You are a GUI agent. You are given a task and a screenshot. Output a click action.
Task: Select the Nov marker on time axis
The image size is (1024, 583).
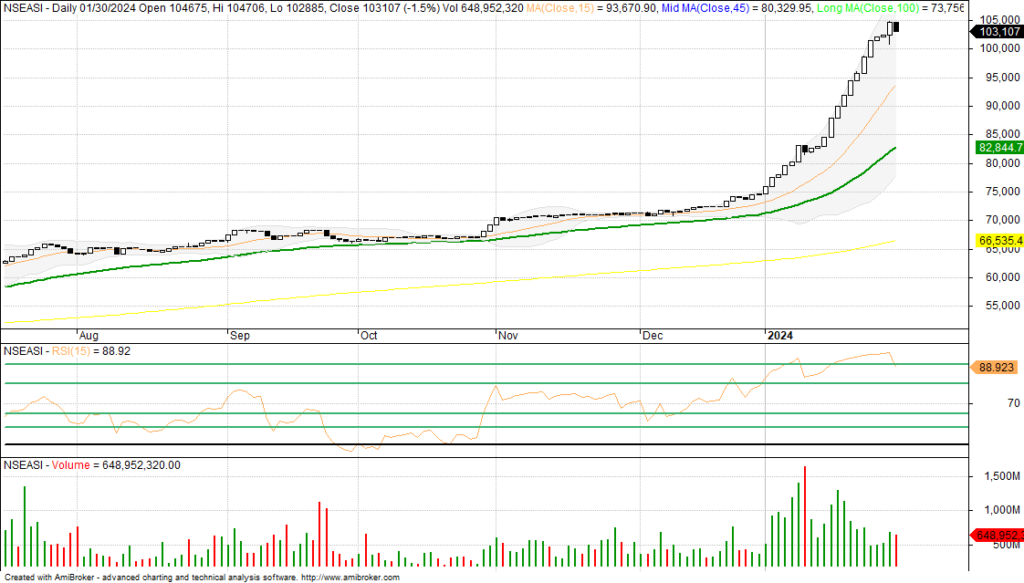point(507,337)
